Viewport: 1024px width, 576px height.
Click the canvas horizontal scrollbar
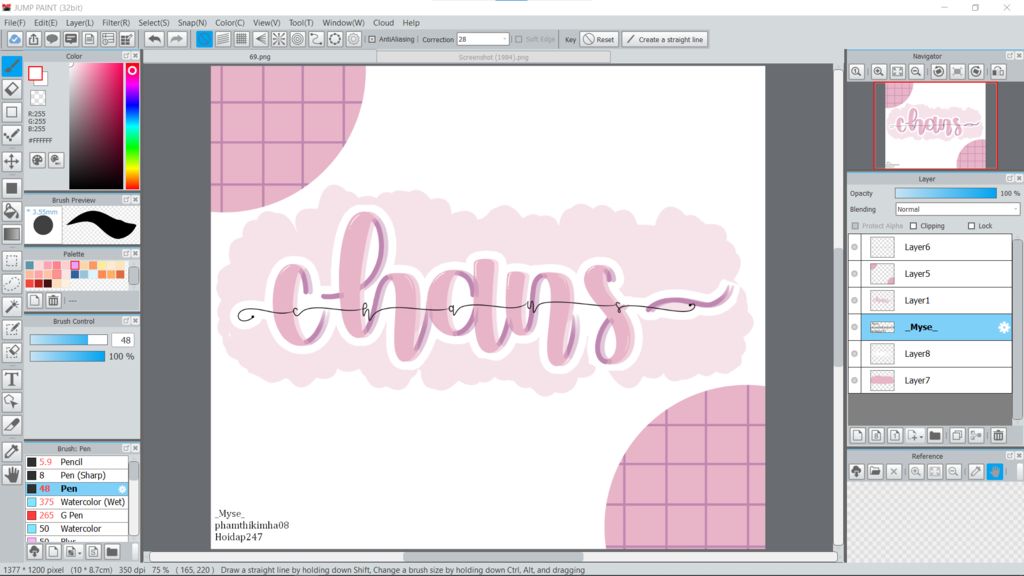point(493,557)
